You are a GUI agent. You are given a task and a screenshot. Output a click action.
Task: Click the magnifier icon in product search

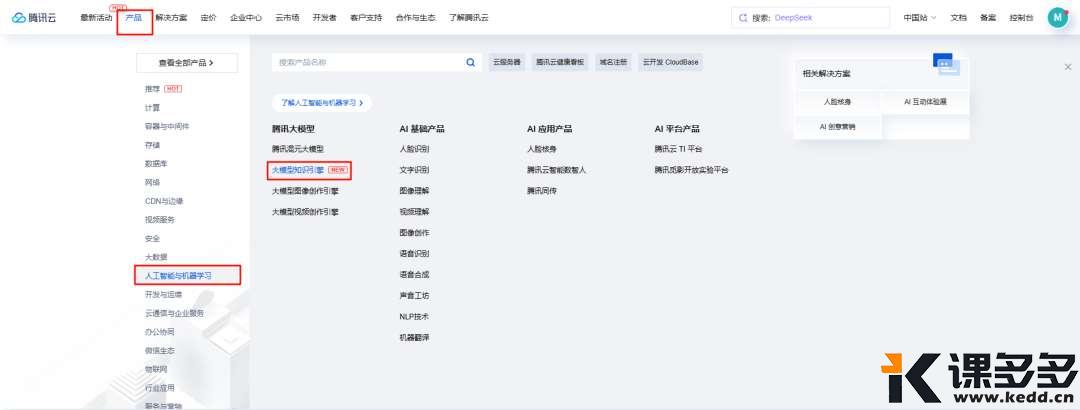(470, 62)
